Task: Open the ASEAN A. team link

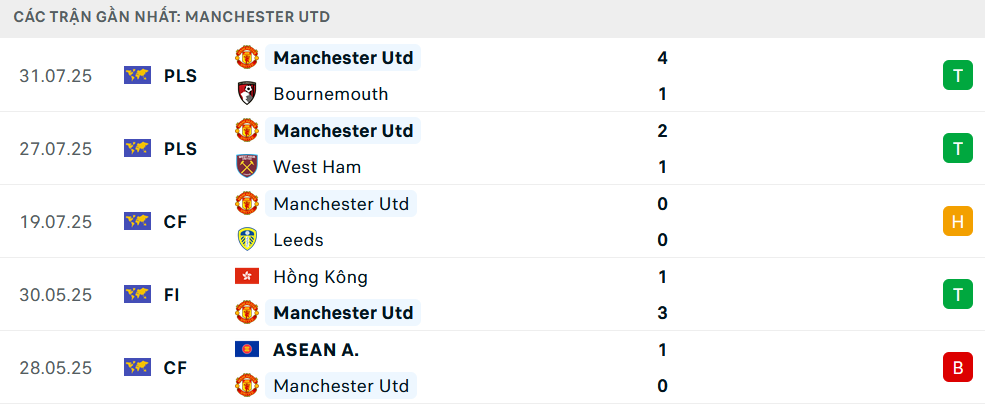Action: coord(316,350)
